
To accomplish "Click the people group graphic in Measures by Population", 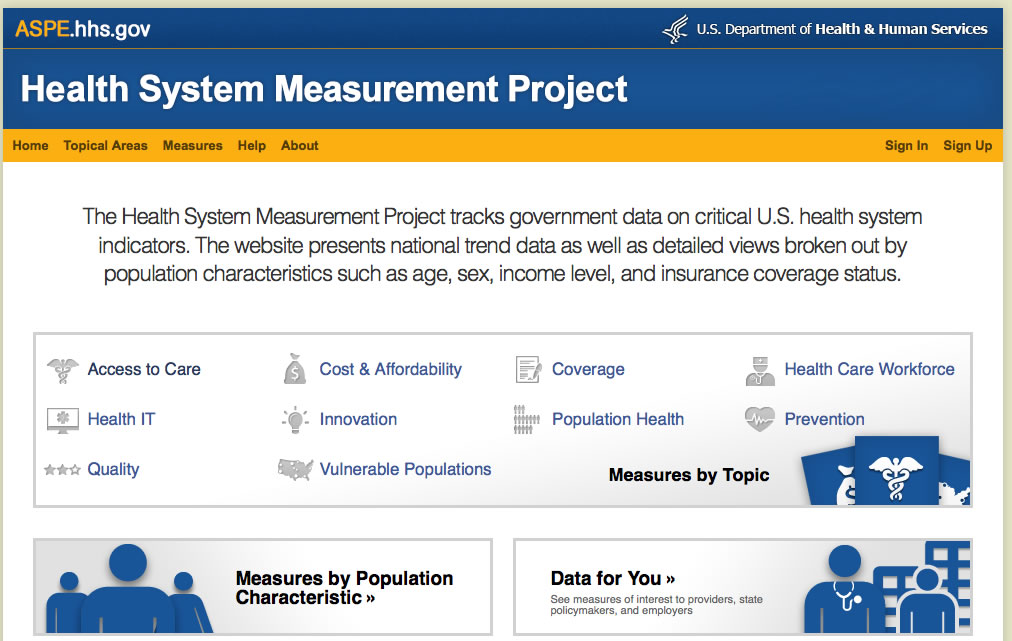I will (x=129, y=588).
